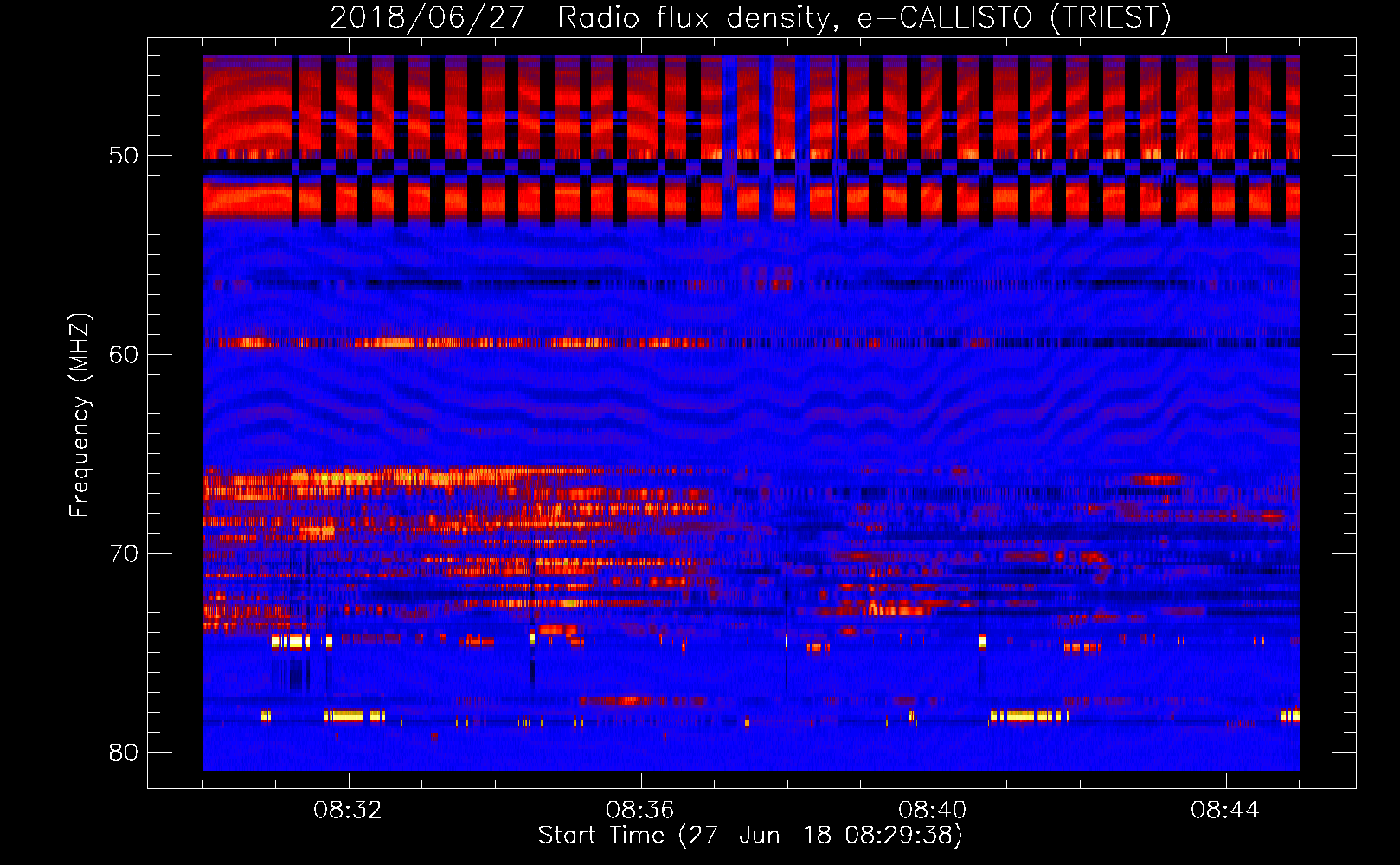Click the 'Frequency (MHZ)' y-axis label

click(x=79, y=415)
